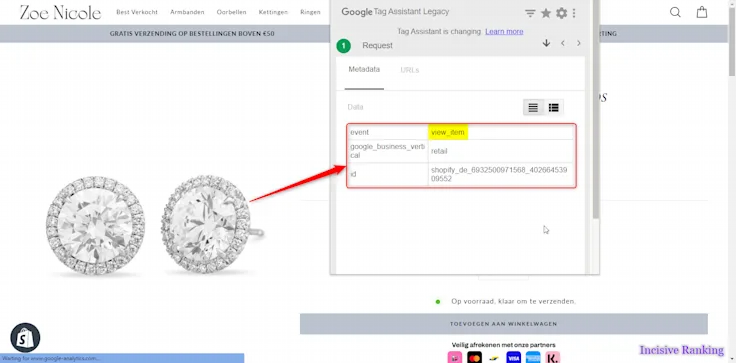Click the down arrow next to Request
736x363 pixels.
pyautogui.click(x=546, y=43)
